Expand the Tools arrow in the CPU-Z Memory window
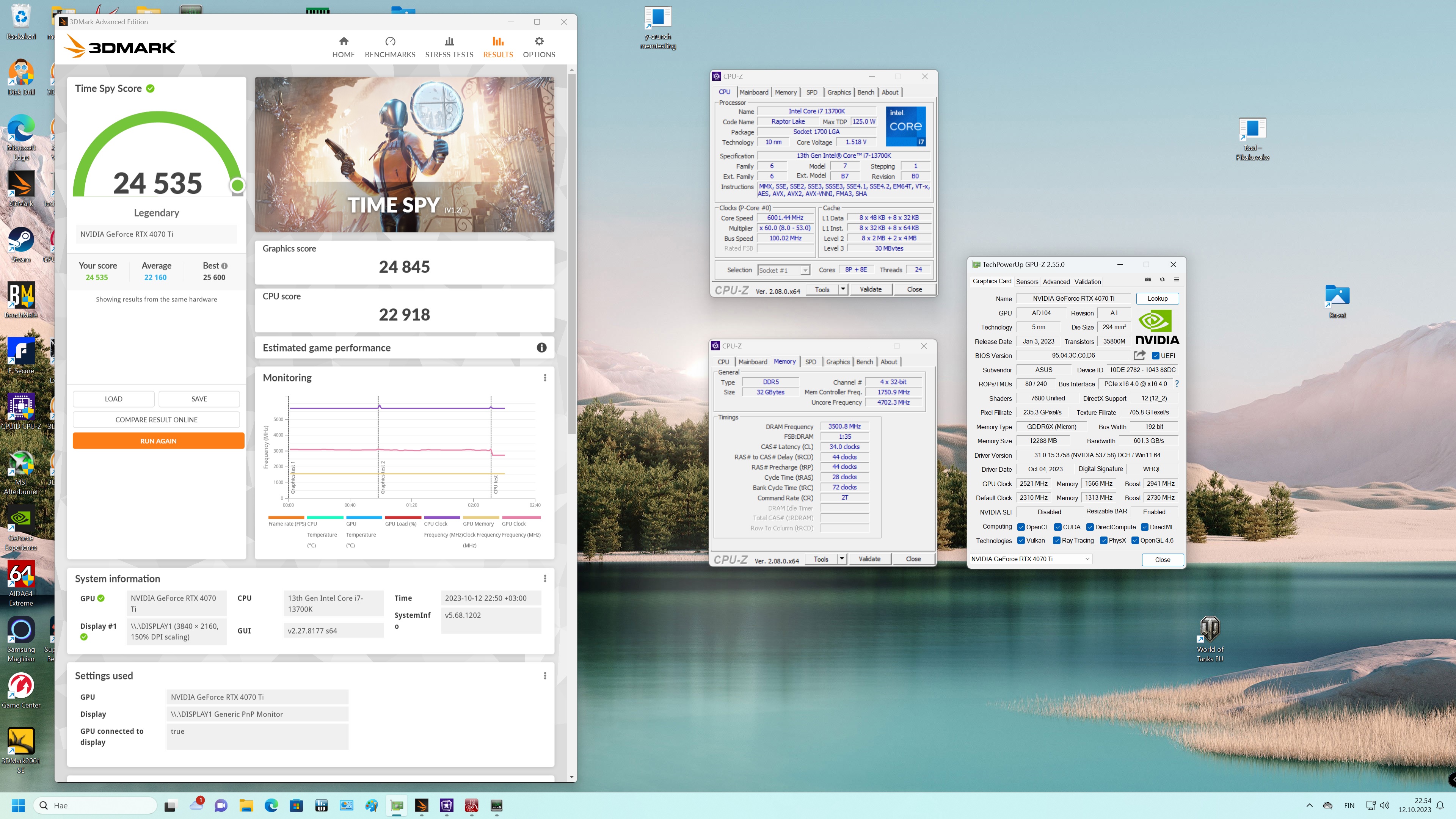1456x819 pixels. point(842,559)
